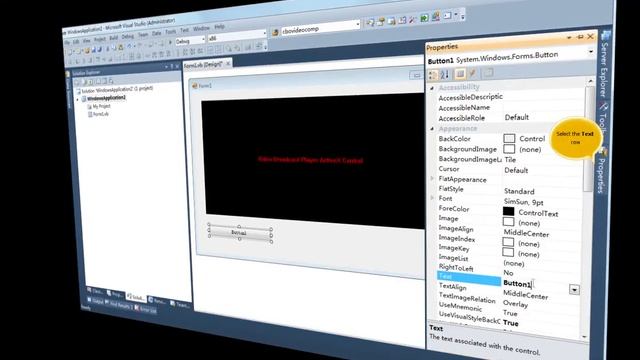Screen dimensions: 640x360
Task: Click the Image (none) preview box
Action: [x=509, y=222]
